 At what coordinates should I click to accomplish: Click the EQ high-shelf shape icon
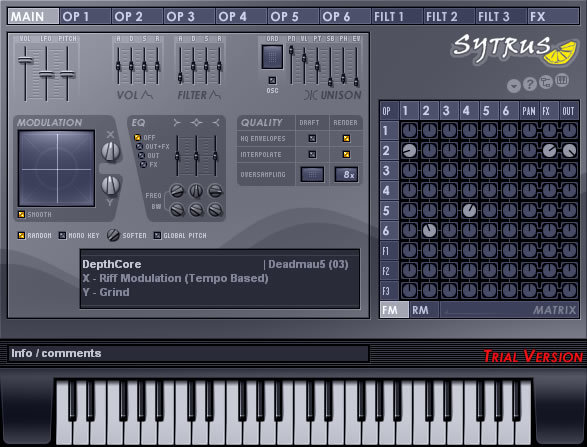216,122
